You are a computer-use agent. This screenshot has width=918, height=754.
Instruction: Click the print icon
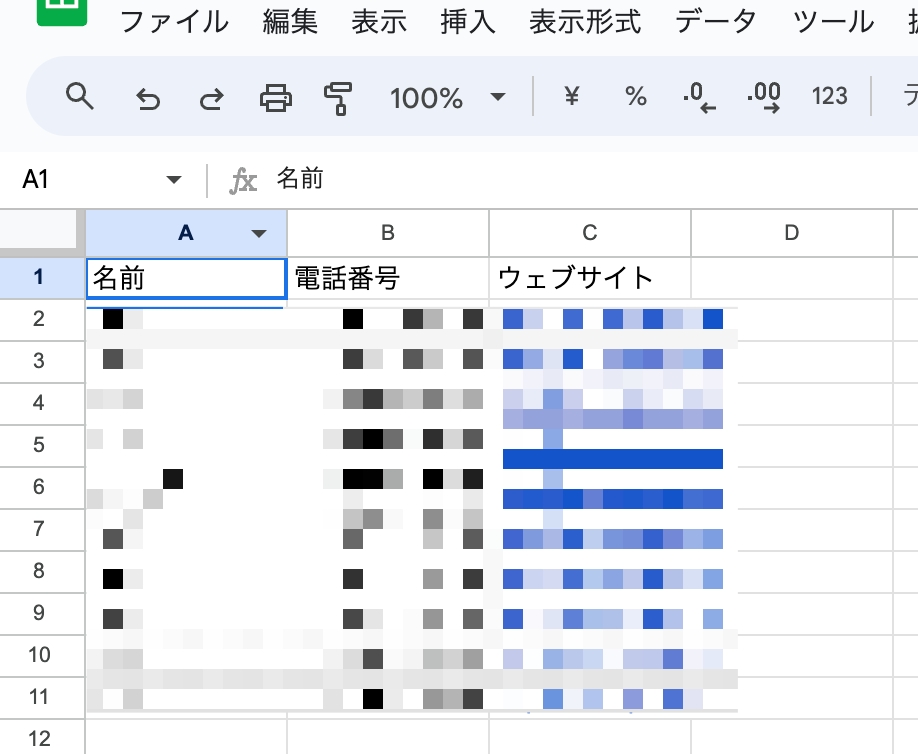pyautogui.click(x=275, y=97)
